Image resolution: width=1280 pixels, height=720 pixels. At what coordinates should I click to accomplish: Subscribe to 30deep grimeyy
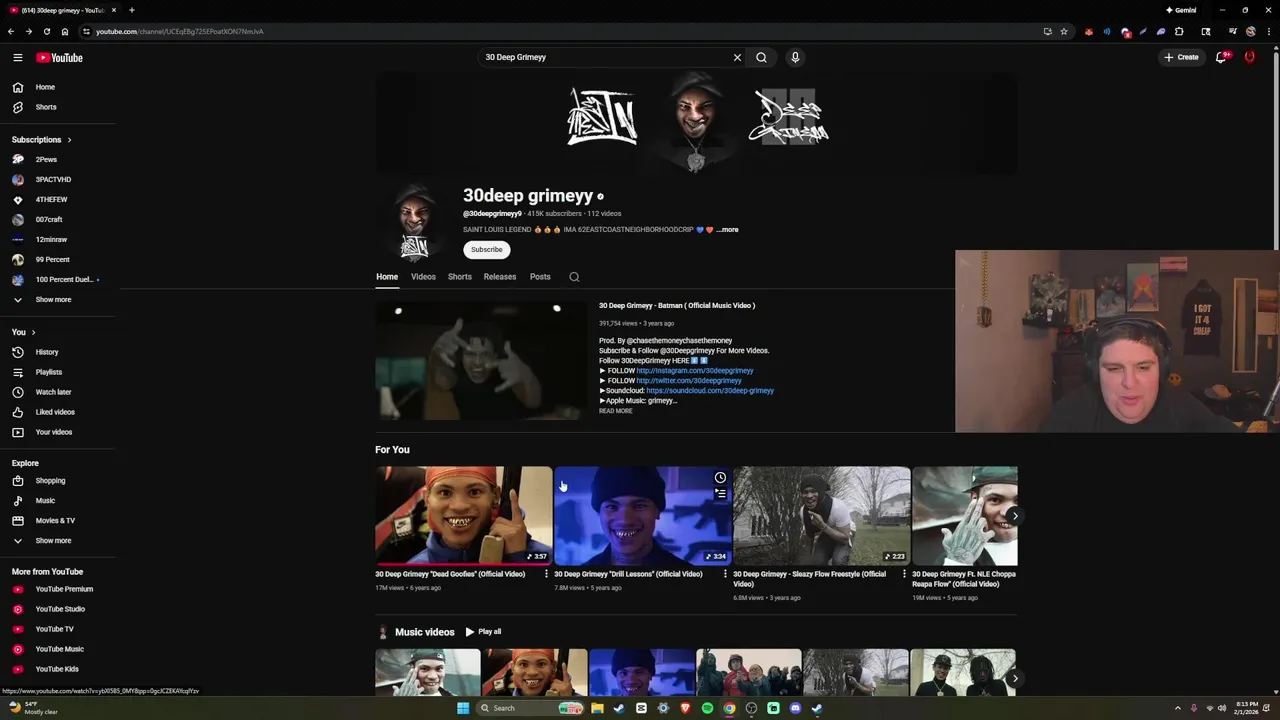tap(487, 250)
